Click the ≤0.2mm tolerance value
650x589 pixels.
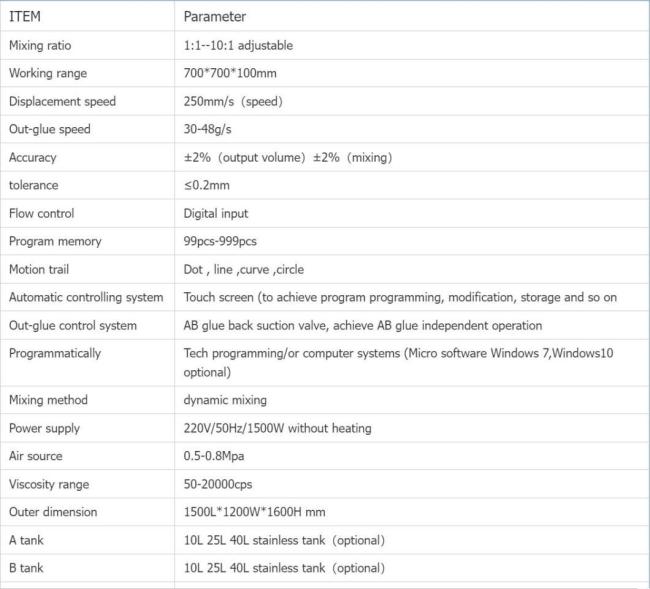(206, 185)
